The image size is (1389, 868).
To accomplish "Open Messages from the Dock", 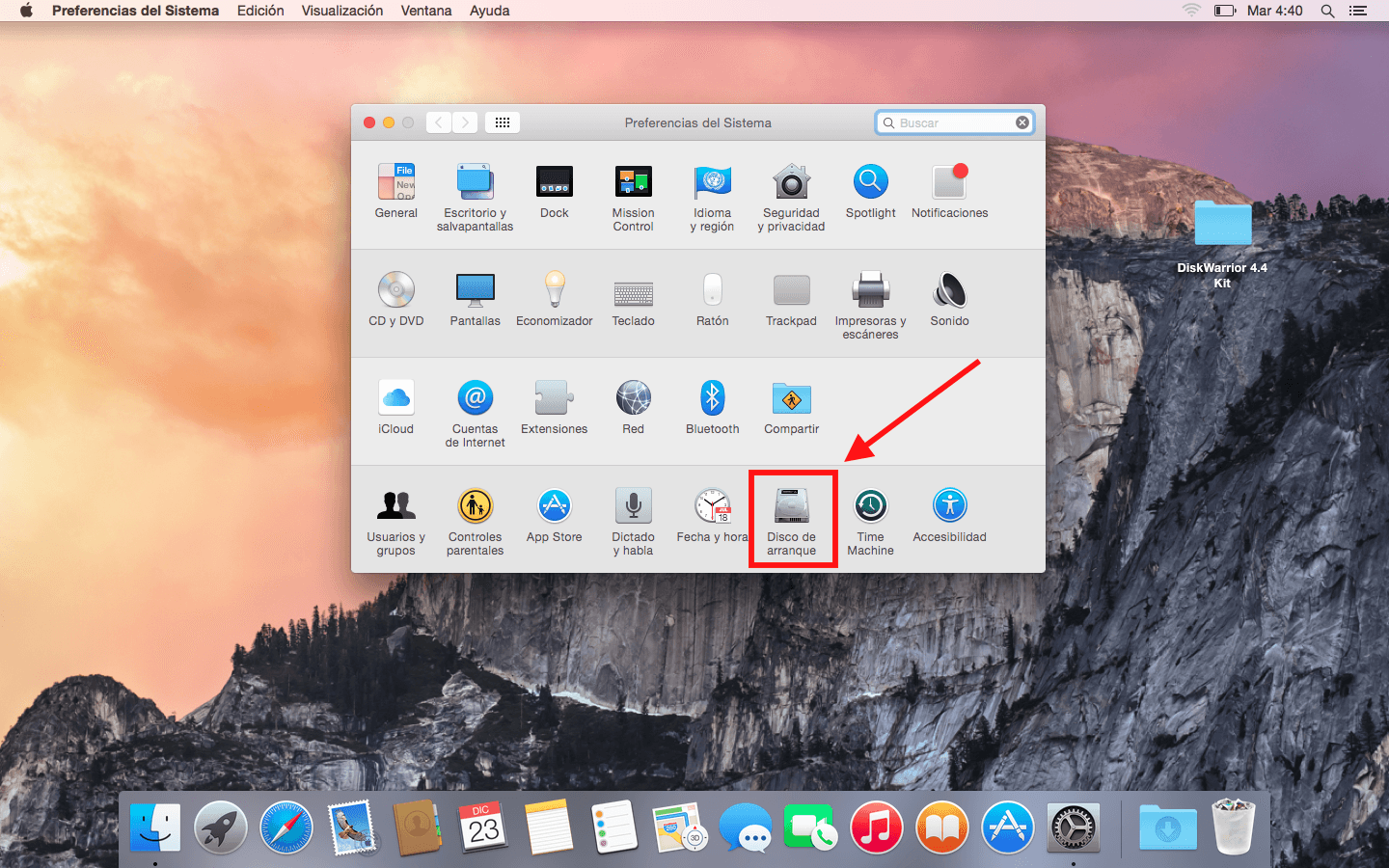I will click(746, 827).
